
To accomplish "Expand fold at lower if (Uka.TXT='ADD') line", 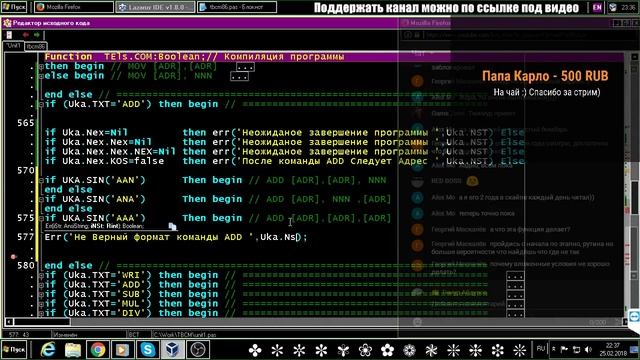I will (x=41, y=285).
